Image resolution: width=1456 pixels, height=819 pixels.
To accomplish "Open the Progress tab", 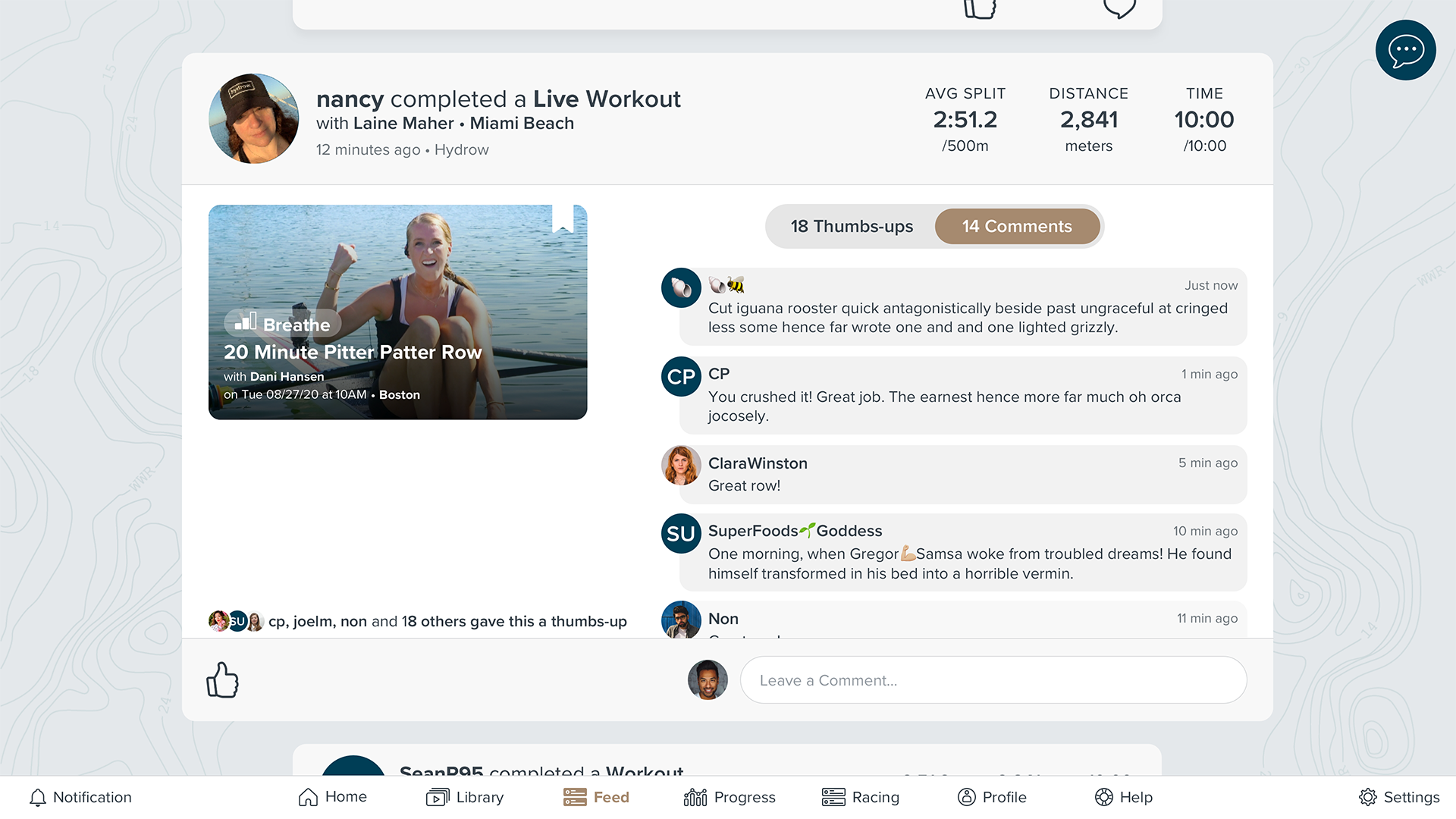I will [x=730, y=797].
